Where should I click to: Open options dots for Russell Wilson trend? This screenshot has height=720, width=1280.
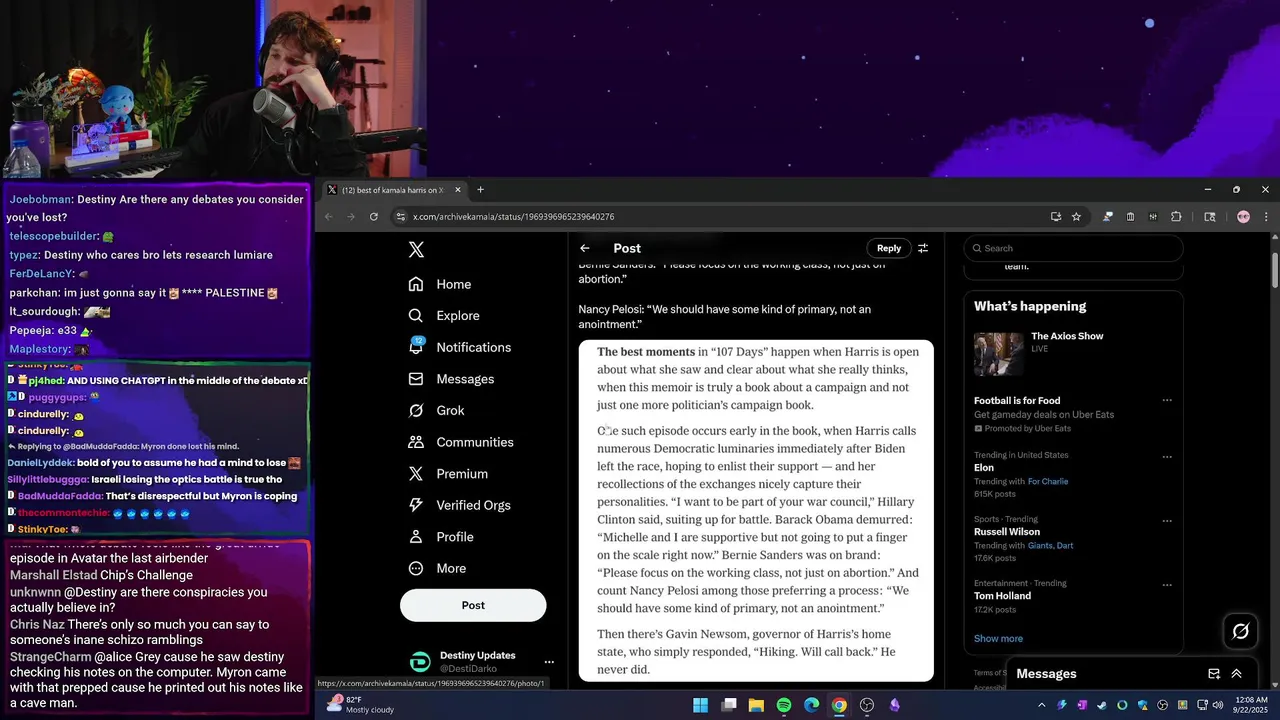1167,521
